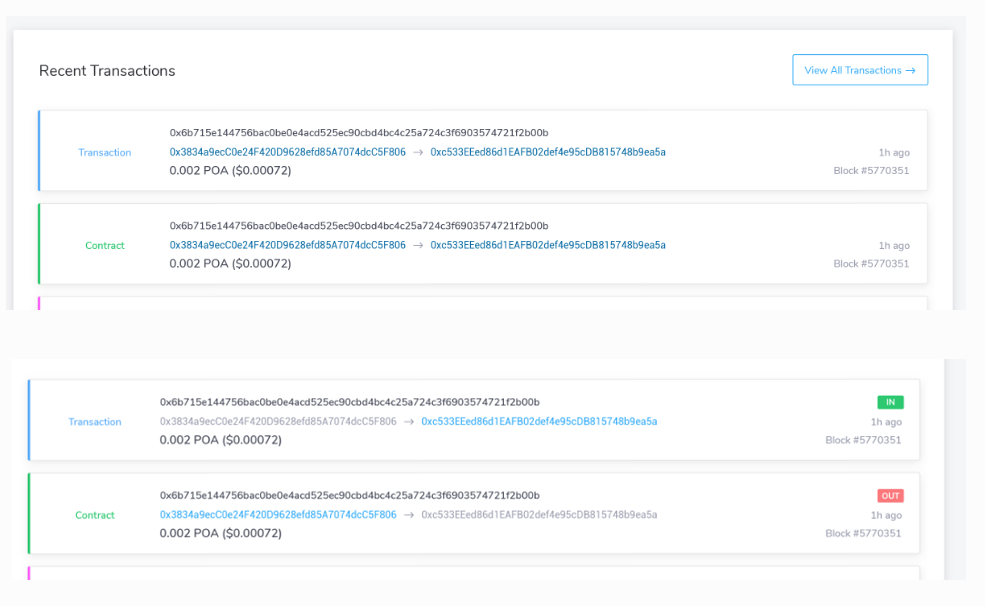The height and width of the screenshot is (606, 985).
Task: Click the sender address link in lower Contract card
Action: tap(277, 515)
